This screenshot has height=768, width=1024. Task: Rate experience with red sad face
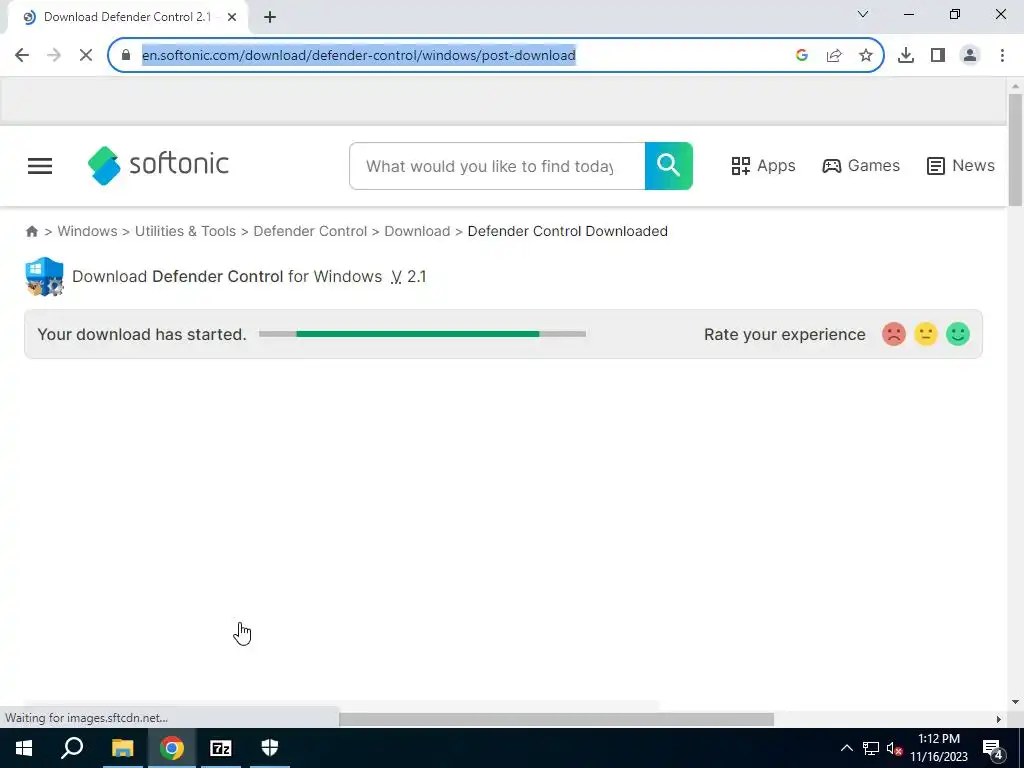pyautogui.click(x=894, y=334)
